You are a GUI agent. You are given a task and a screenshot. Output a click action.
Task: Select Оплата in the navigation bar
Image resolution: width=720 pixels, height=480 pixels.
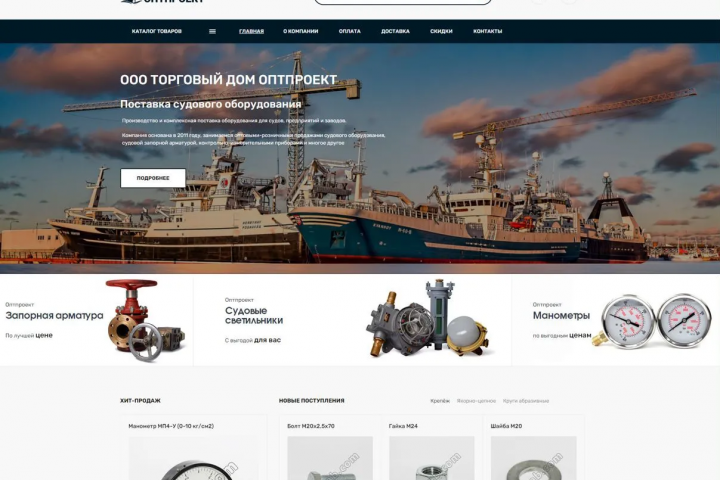(x=349, y=31)
